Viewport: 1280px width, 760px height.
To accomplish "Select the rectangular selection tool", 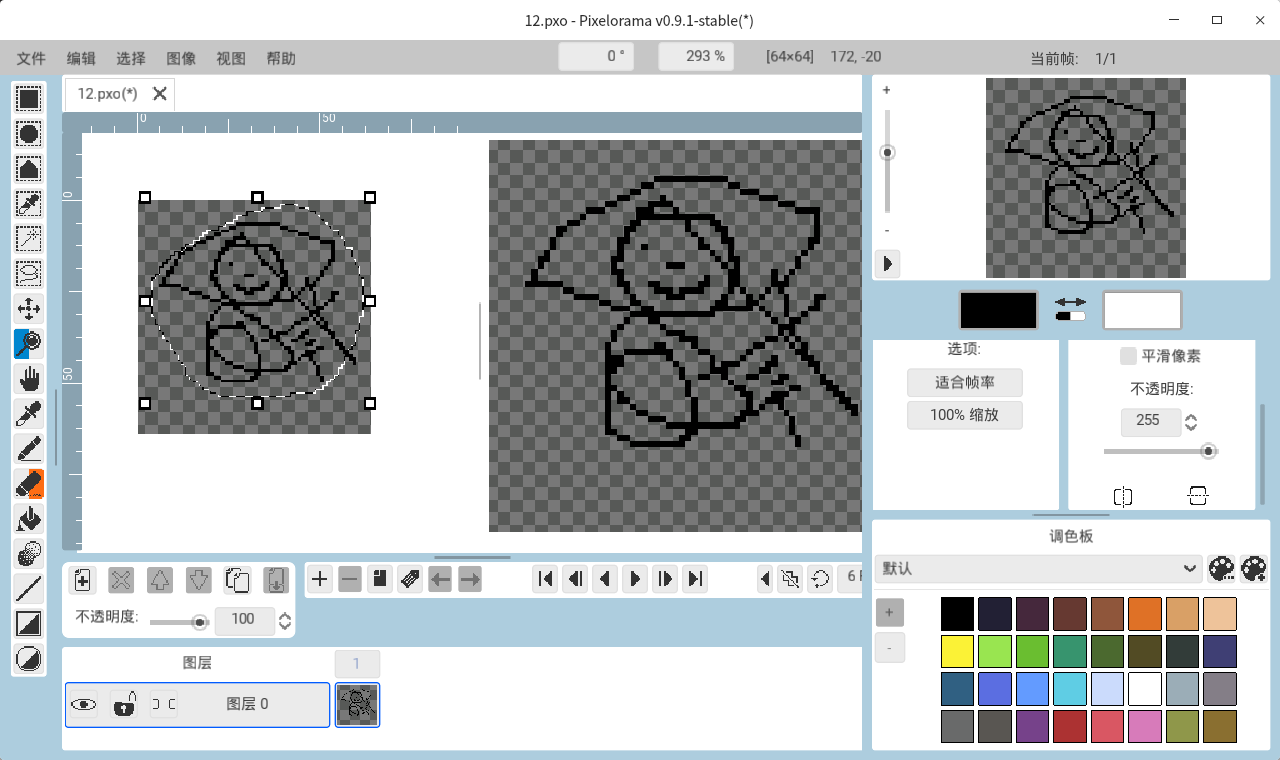I will (x=29, y=98).
